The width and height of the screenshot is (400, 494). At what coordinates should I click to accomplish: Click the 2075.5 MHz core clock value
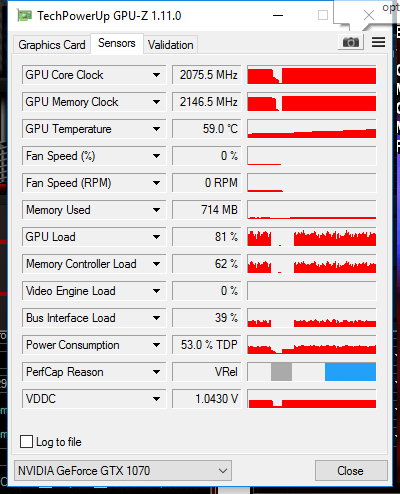click(207, 75)
